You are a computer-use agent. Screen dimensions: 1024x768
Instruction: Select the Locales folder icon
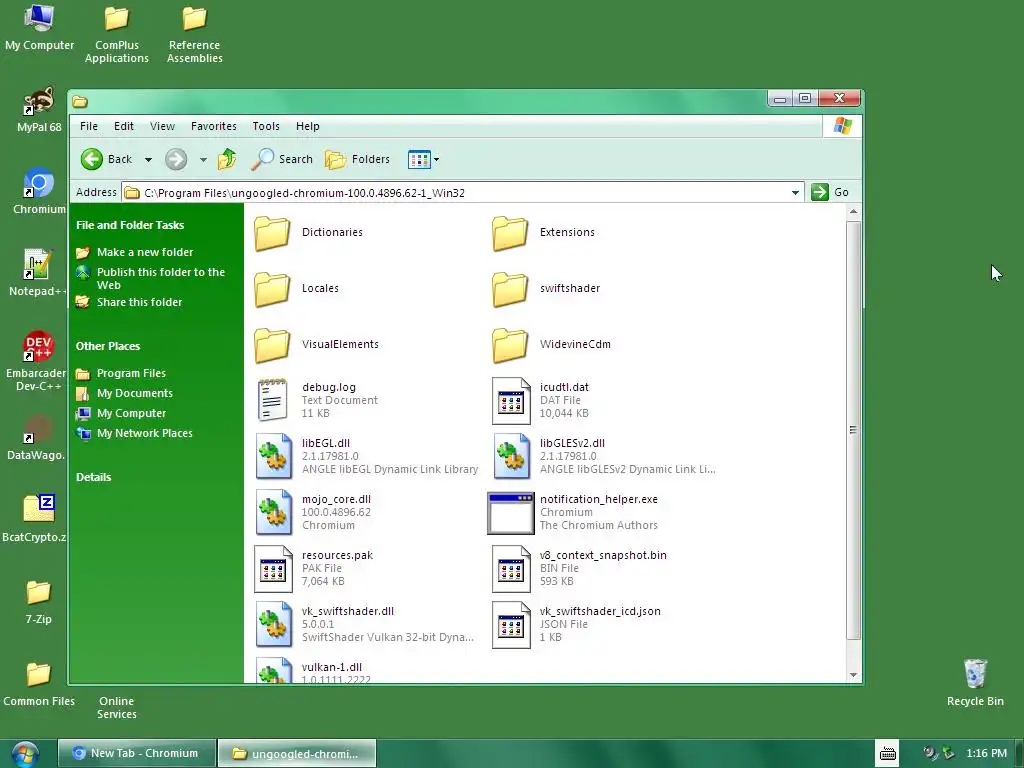pos(272,289)
